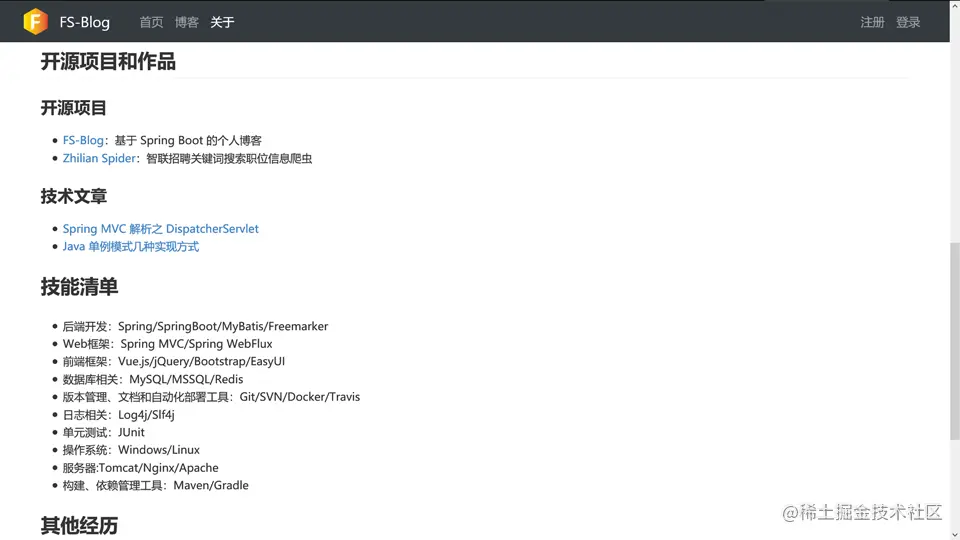Click the 智联招聘关键词搜索职位信息爬虫 description

click(229, 159)
